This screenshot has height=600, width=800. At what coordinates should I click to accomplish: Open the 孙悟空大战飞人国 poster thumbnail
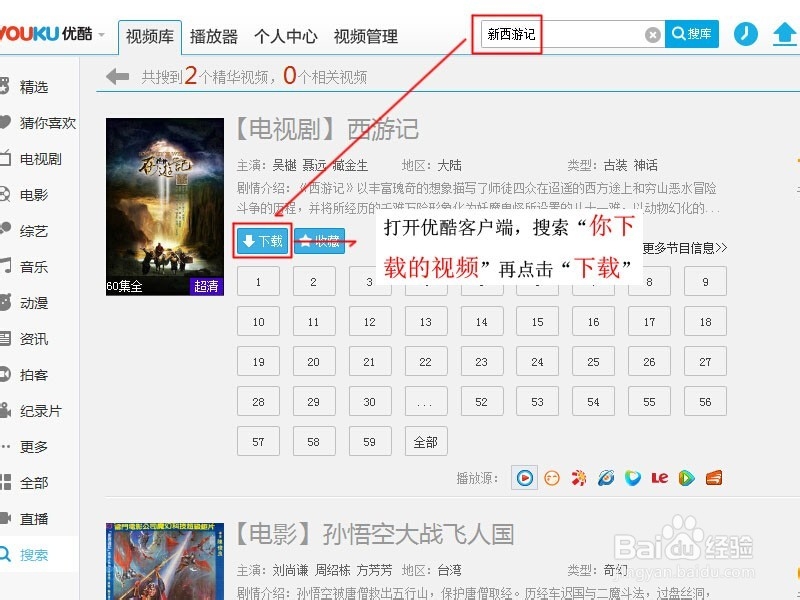coord(165,561)
